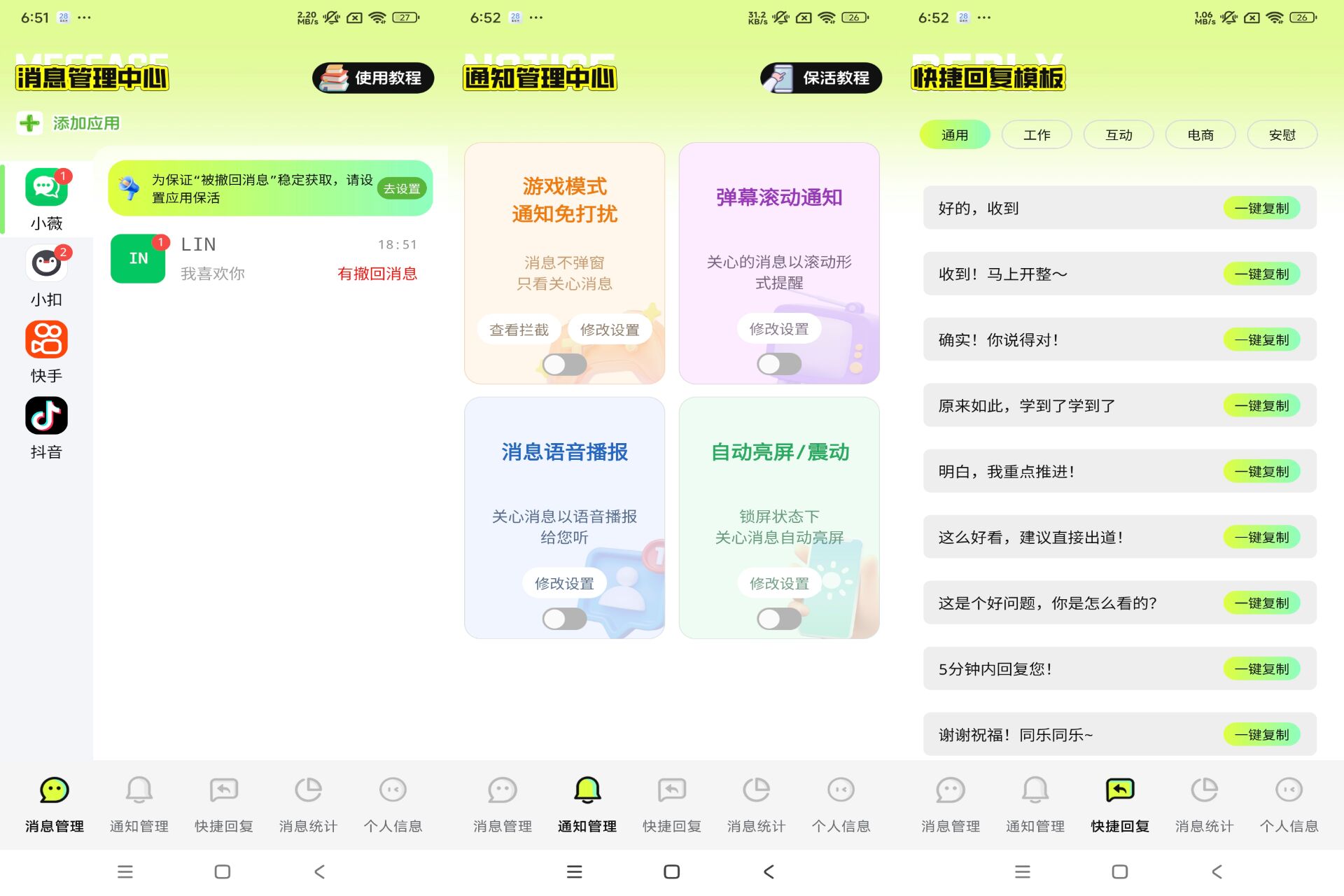
Task: Tap the 添加应用 plus icon
Action: 29,122
